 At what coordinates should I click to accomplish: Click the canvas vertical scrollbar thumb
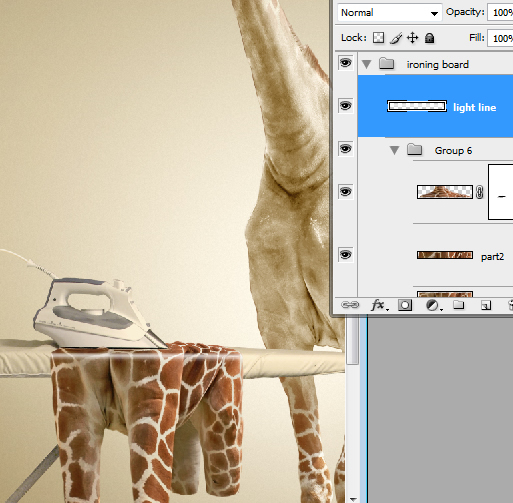click(352, 340)
